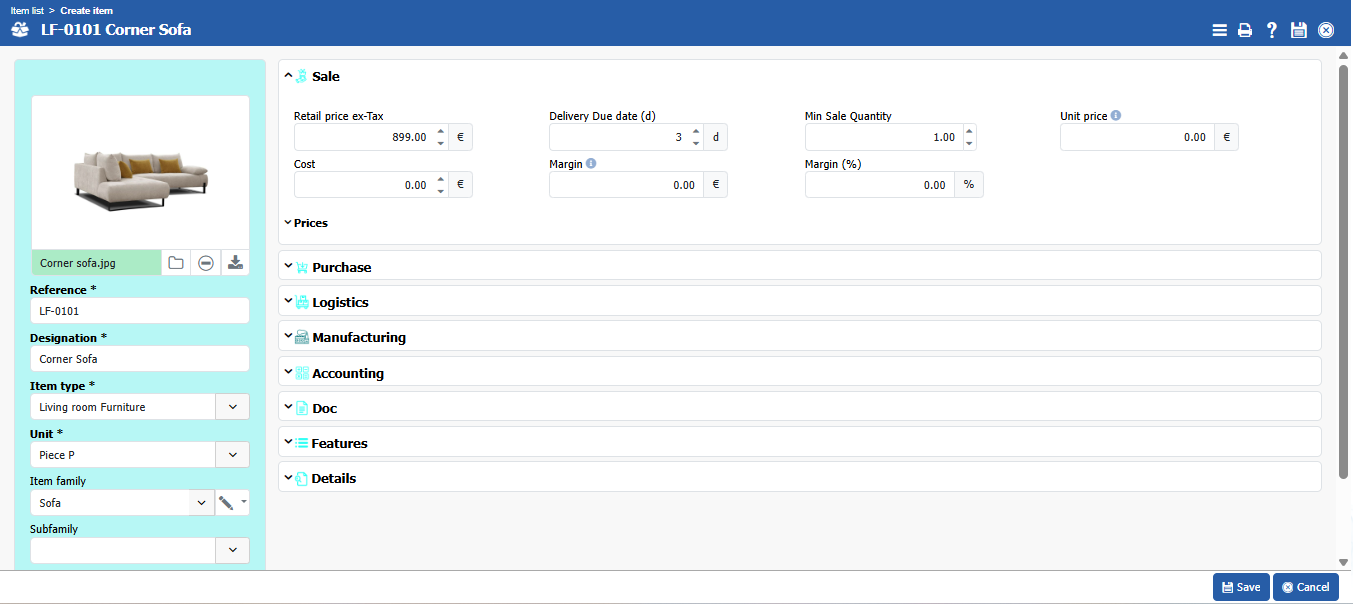Image resolution: width=1353 pixels, height=604 pixels.
Task: Remove the Corner sofa.jpg image
Action: click(205, 263)
